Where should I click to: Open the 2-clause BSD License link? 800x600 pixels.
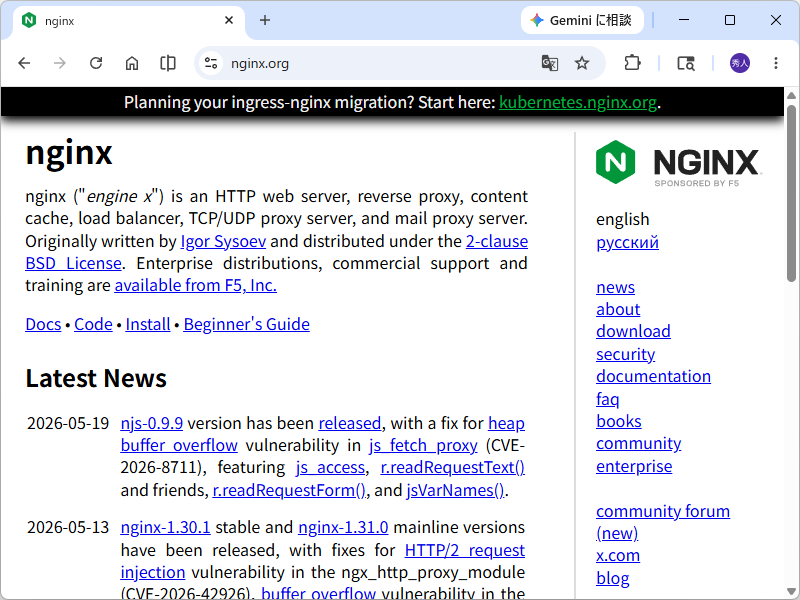point(496,241)
